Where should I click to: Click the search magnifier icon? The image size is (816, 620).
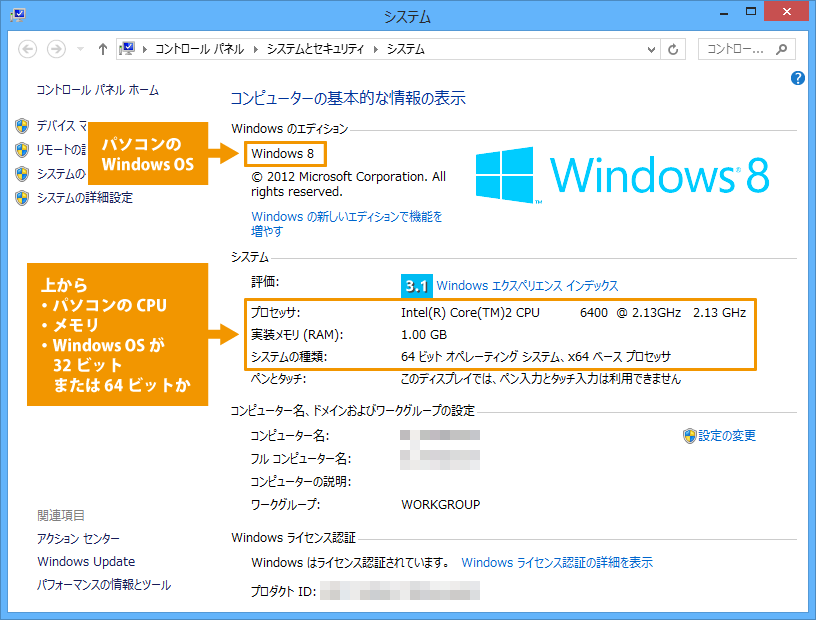tap(781, 49)
